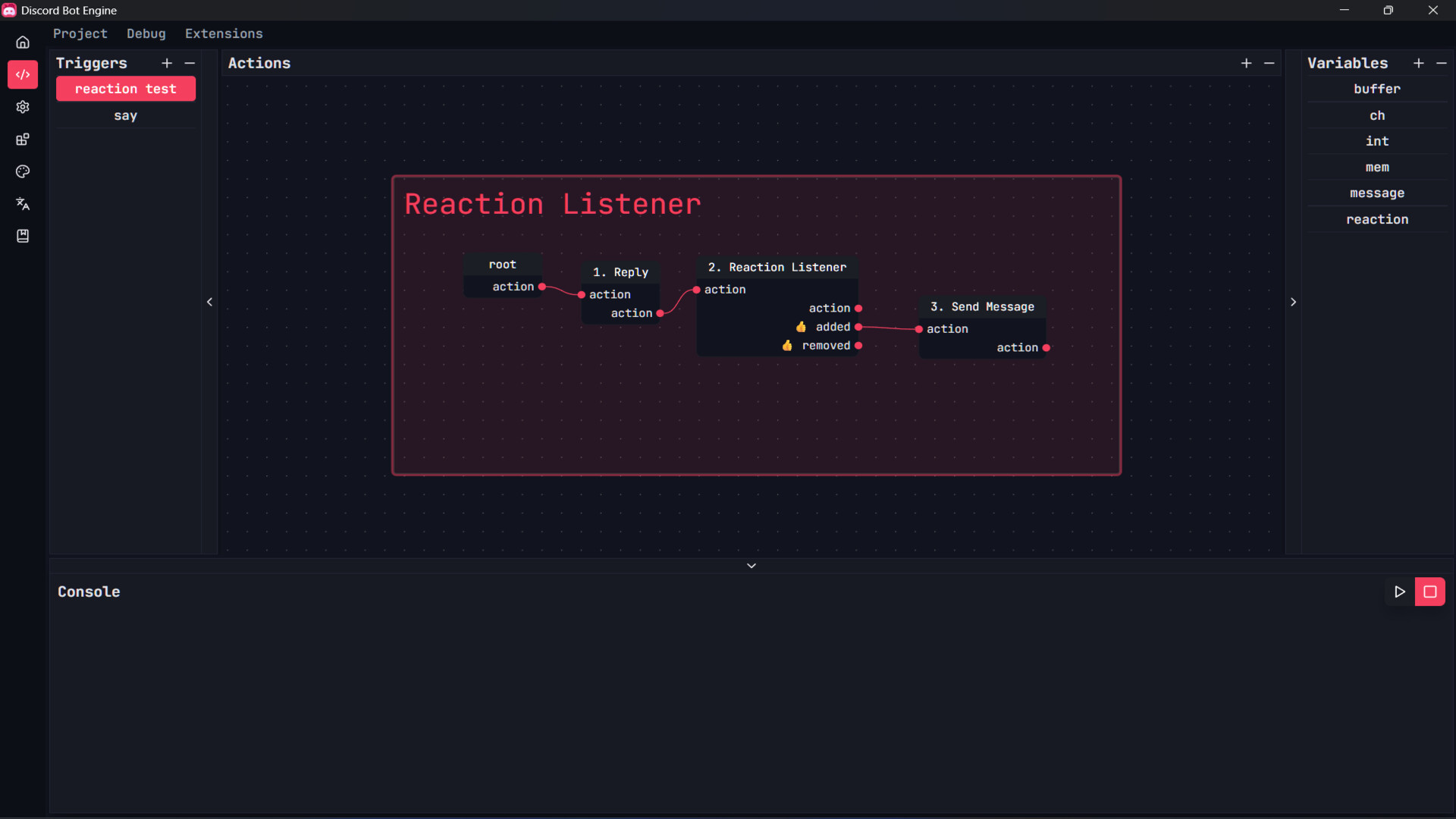1456x819 pixels.
Task: Run the bot with the play icon
Action: [x=1401, y=591]
